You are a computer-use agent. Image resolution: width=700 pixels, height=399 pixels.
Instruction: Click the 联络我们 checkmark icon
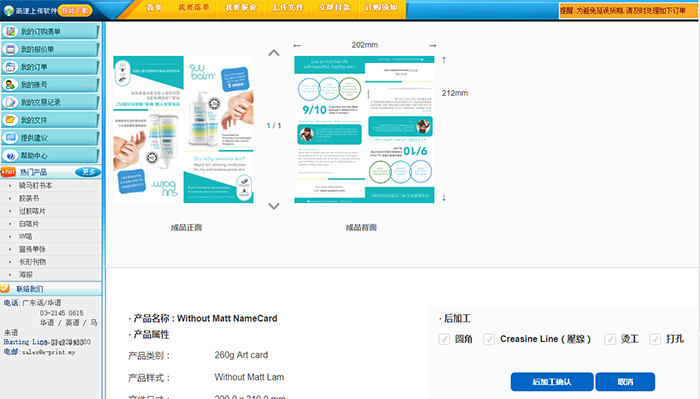pos(5,288)
